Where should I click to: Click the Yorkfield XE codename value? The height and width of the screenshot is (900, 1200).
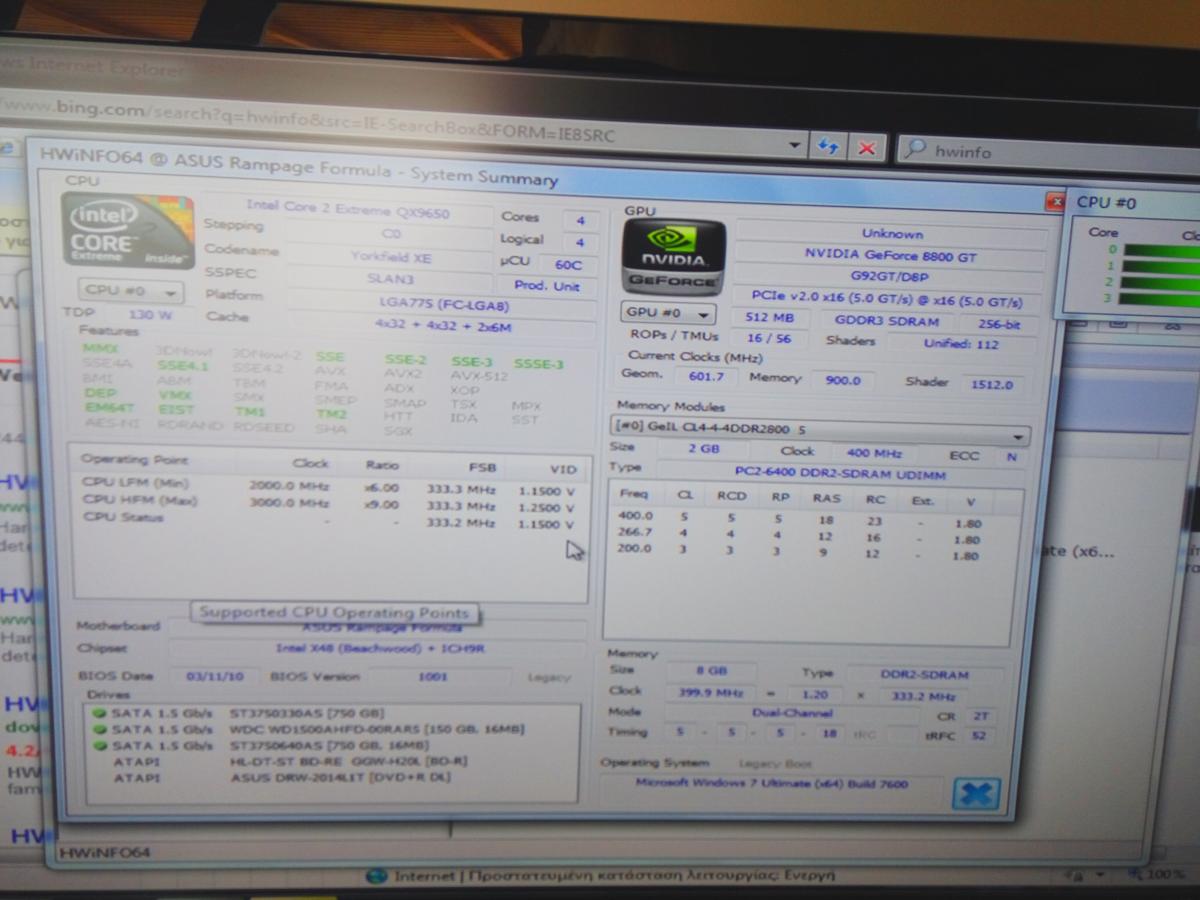click(x=388, y=256)
